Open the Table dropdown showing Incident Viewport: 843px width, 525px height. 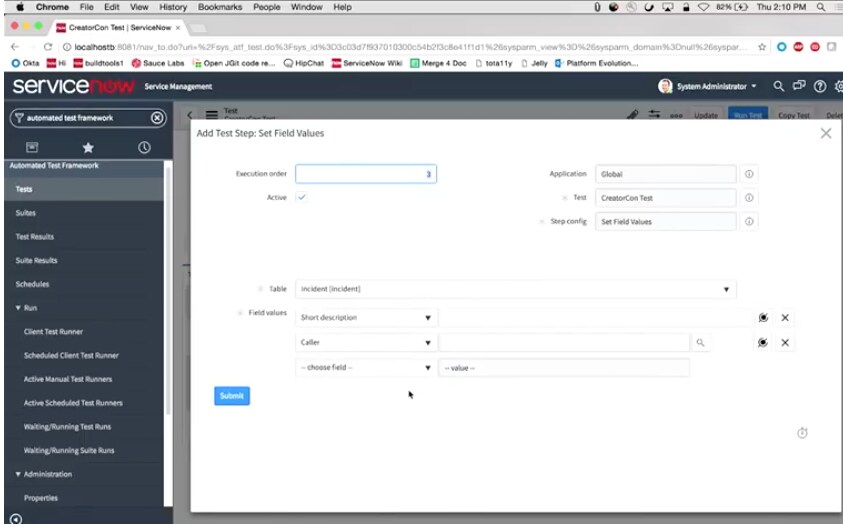516,289
